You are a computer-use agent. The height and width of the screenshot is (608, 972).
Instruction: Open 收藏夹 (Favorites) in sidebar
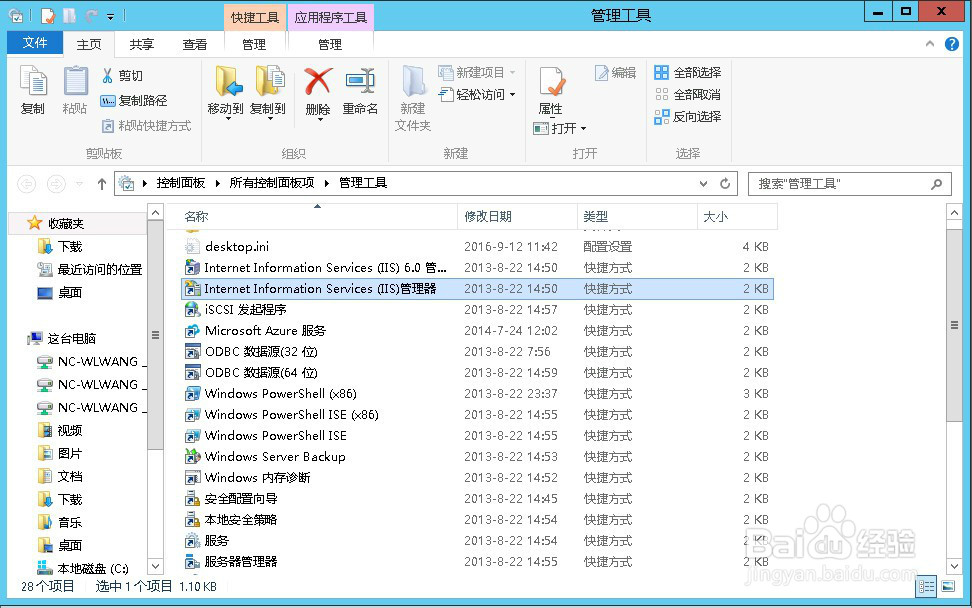66,223
